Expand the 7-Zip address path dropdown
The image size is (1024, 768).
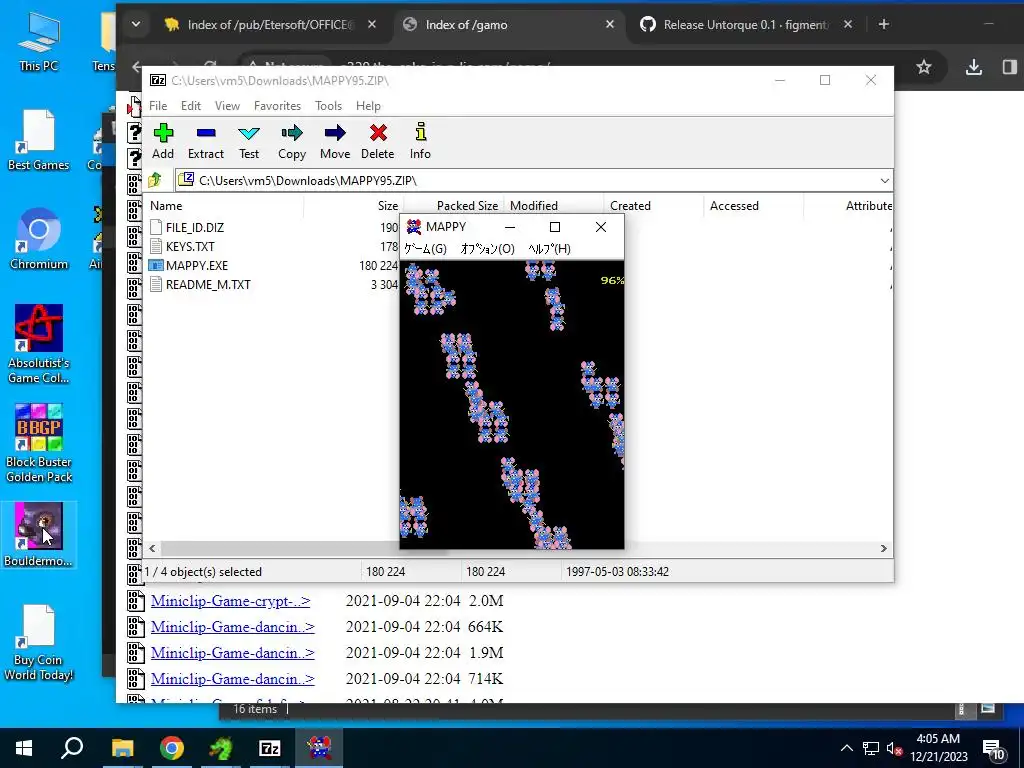884,180
